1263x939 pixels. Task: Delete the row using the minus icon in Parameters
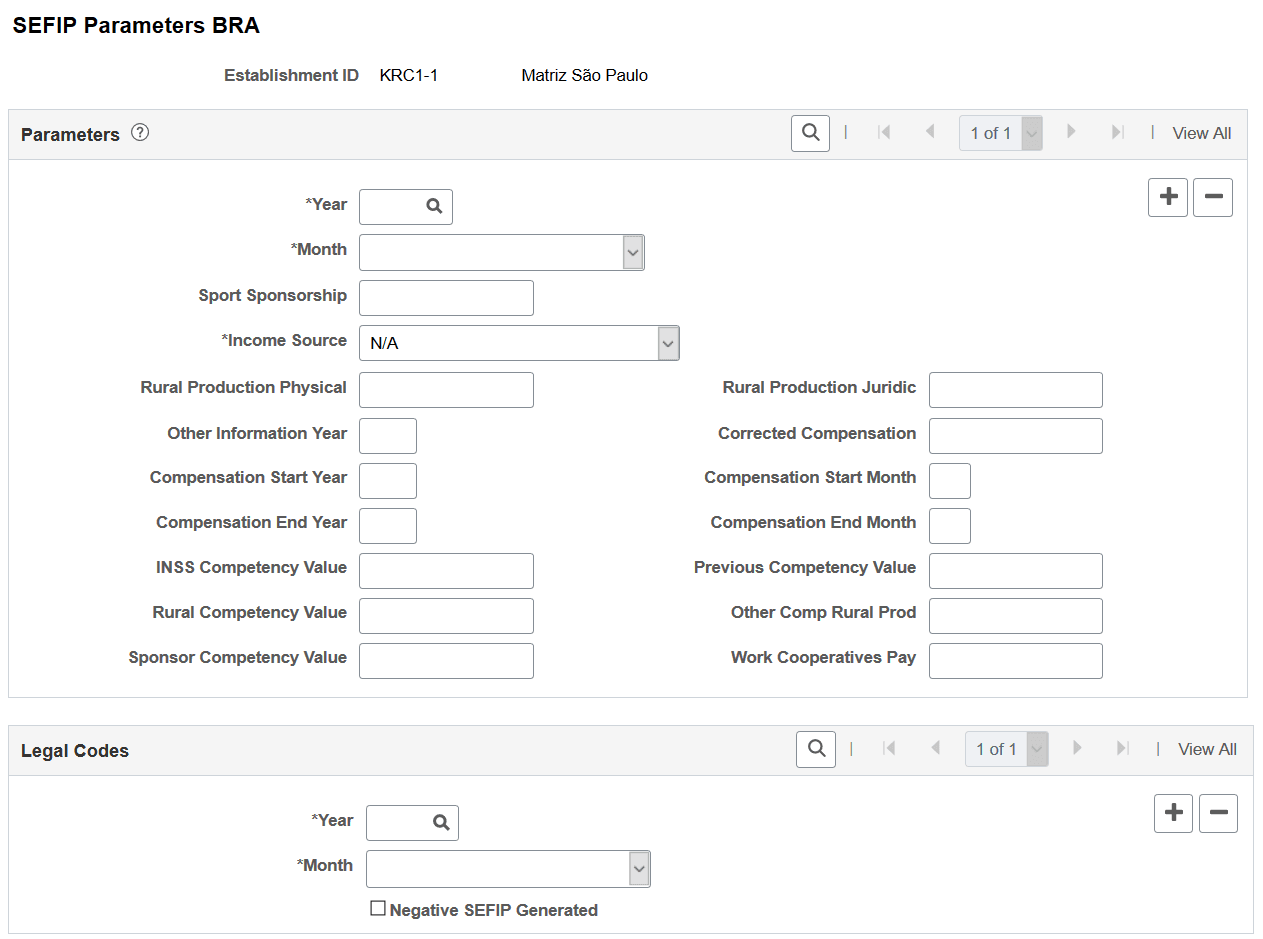pos(1212,197)
